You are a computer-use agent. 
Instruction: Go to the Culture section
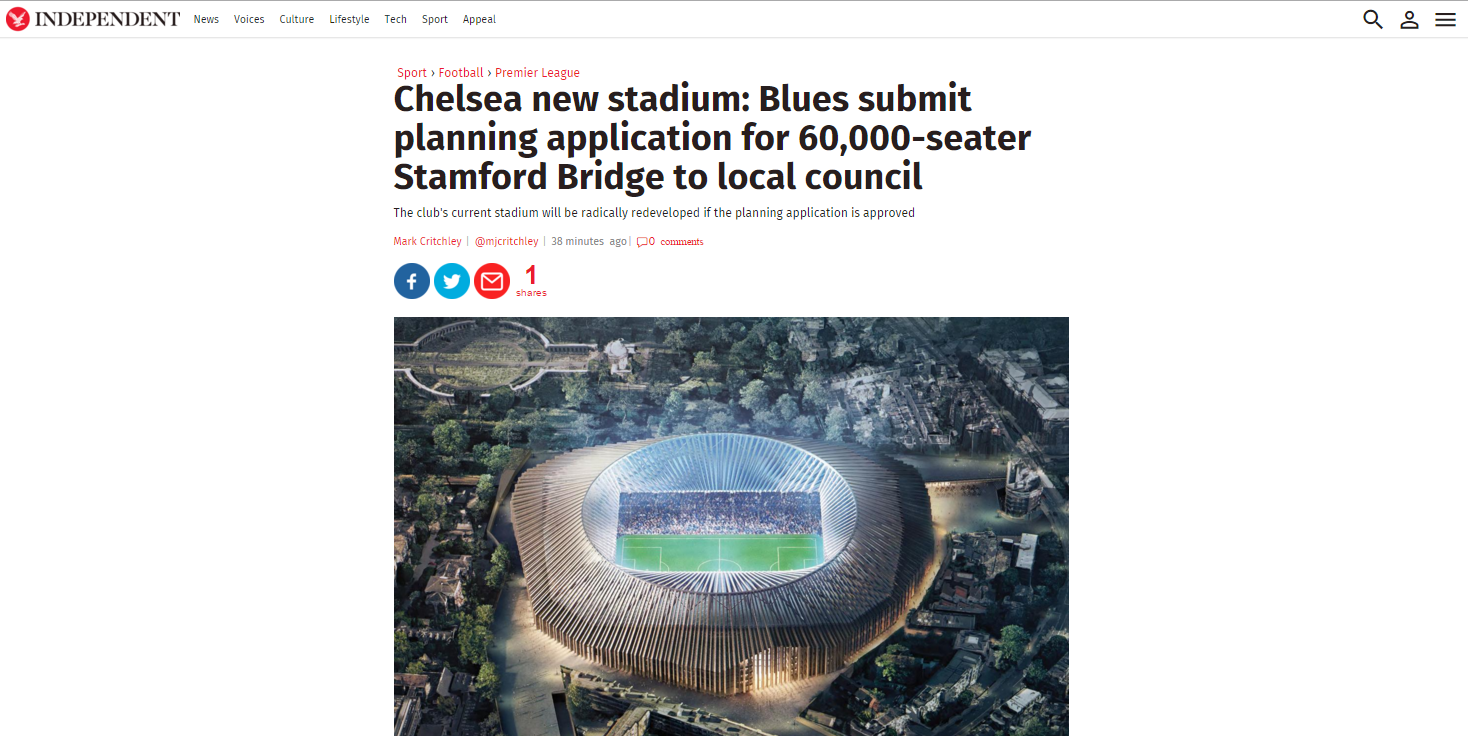(297, 19)
